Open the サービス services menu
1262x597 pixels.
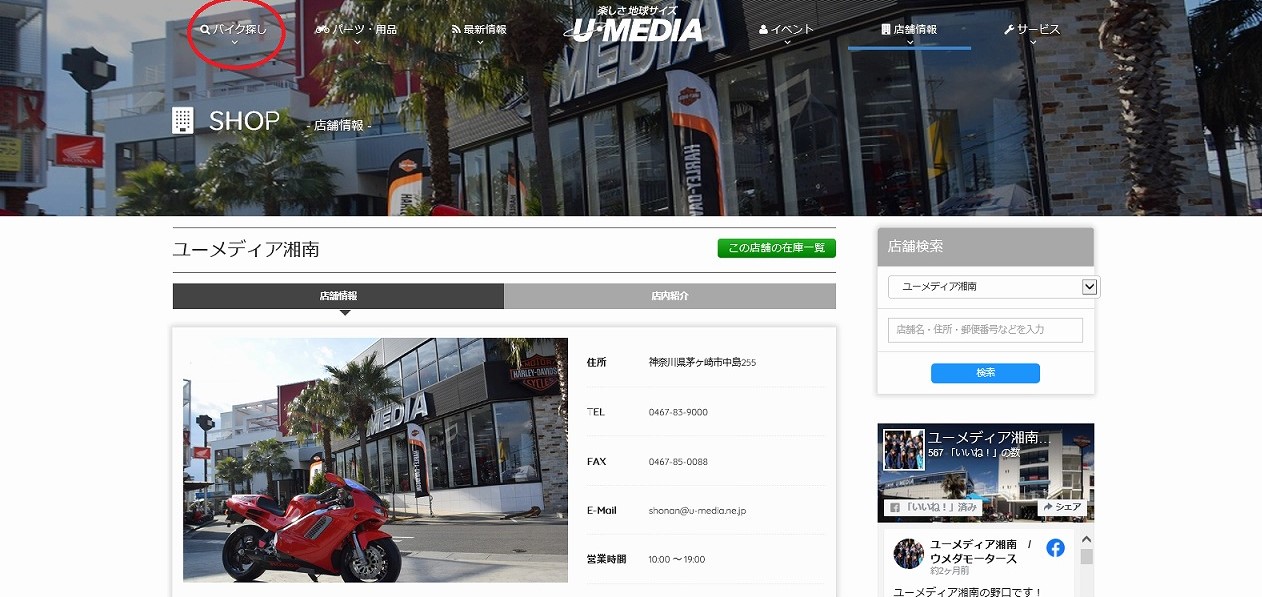point(1032,30)
